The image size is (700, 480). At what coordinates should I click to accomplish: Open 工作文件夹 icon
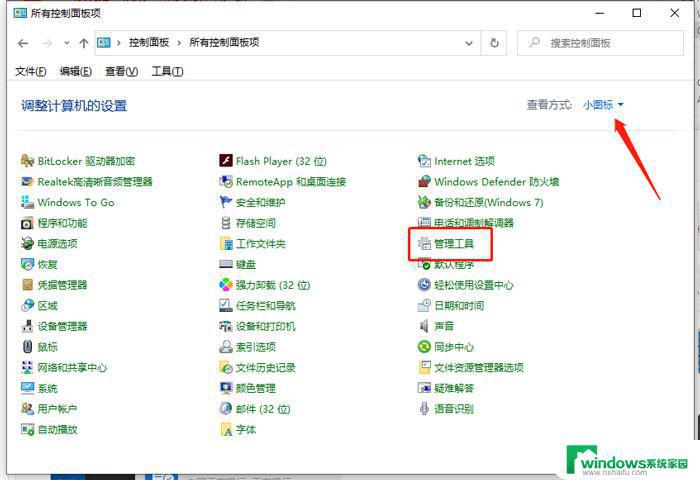(226, 243)
